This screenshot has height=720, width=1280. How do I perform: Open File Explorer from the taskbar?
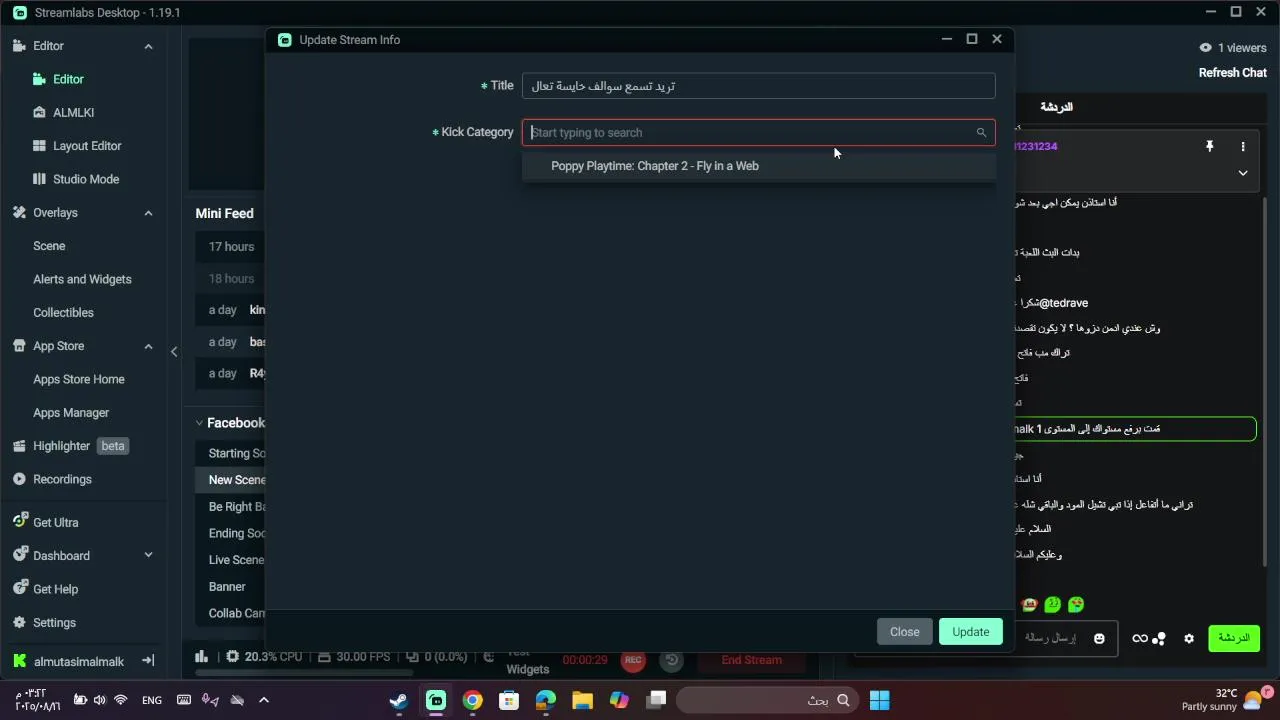pyautogui.click(x=582, y=701)
